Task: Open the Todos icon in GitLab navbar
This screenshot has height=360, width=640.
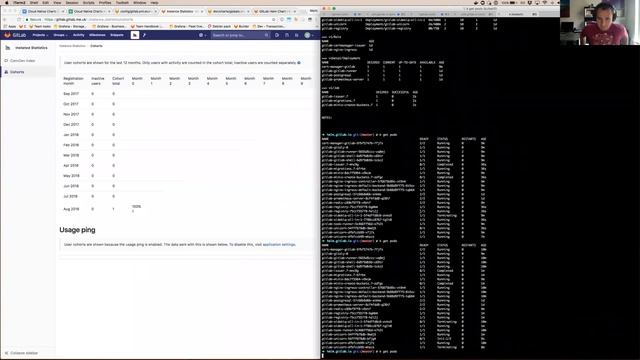Action: pyautogui.click(x=297, y=35)
